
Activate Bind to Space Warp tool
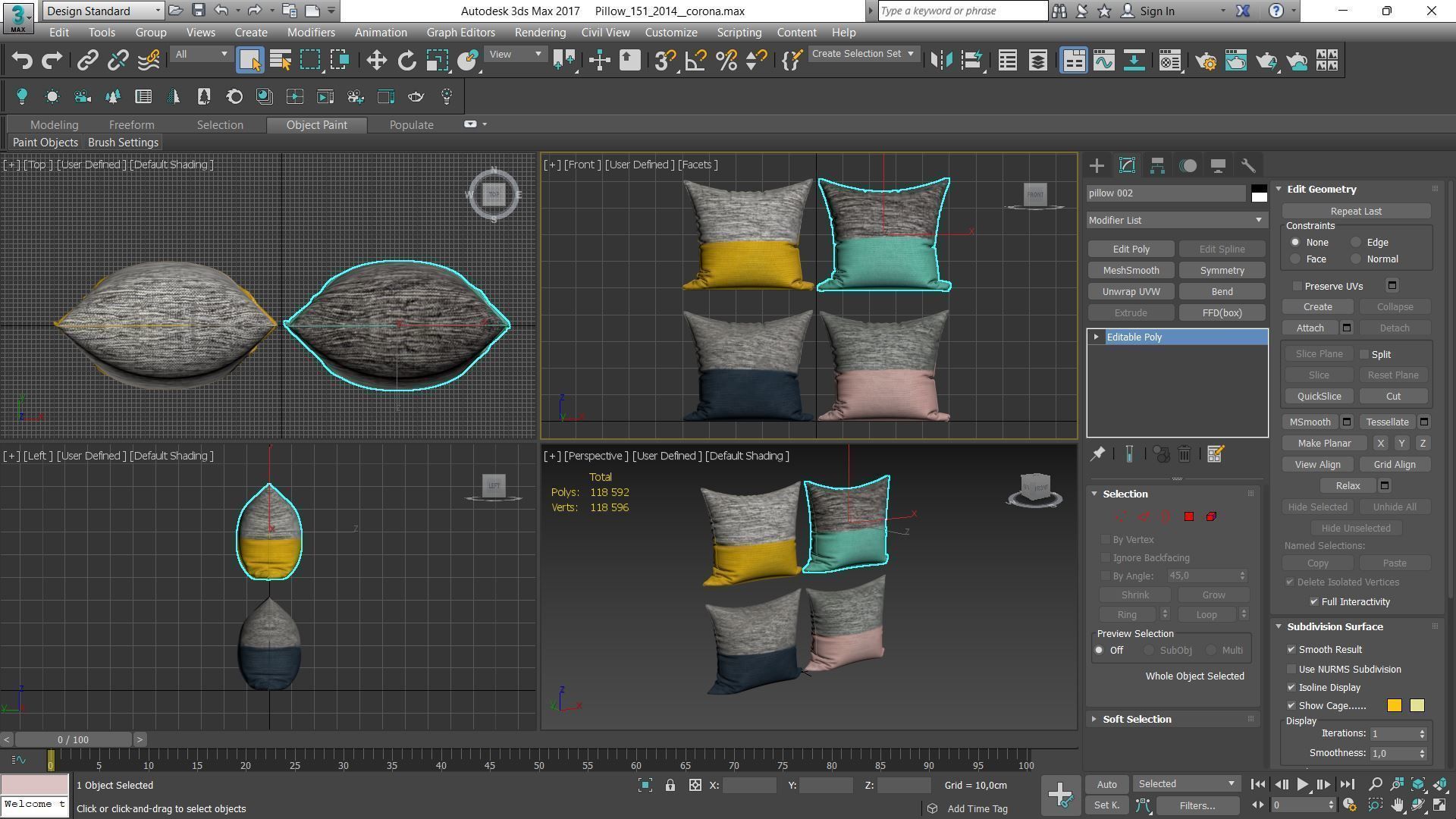pos(149,61)
